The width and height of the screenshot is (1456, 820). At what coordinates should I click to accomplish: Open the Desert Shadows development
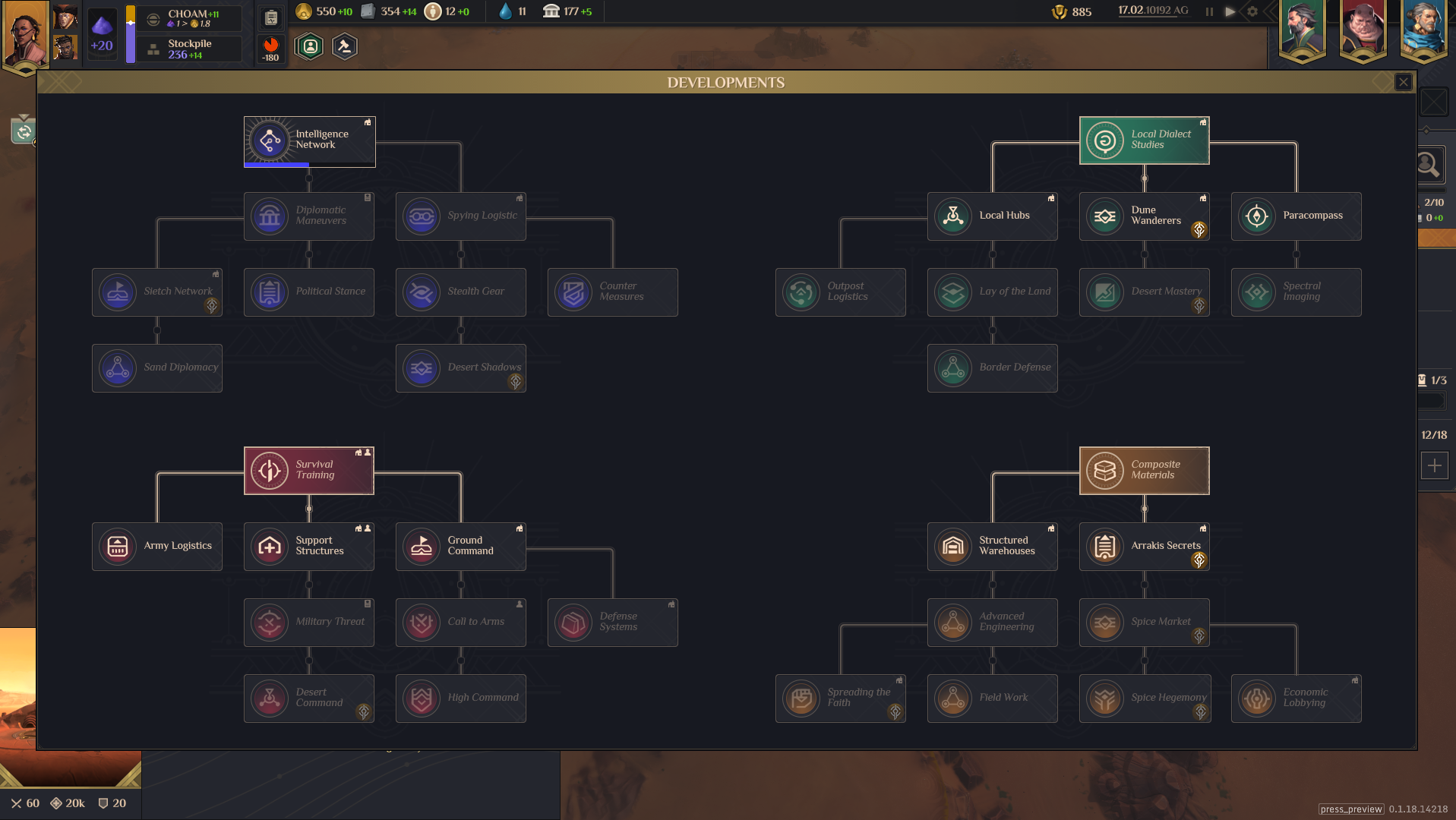(461, 368)
